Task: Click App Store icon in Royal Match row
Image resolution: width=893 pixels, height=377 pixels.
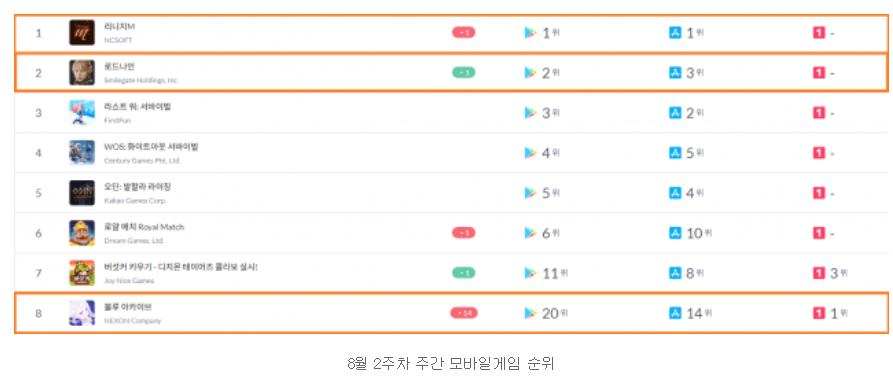Action: [x=675, y=233]
